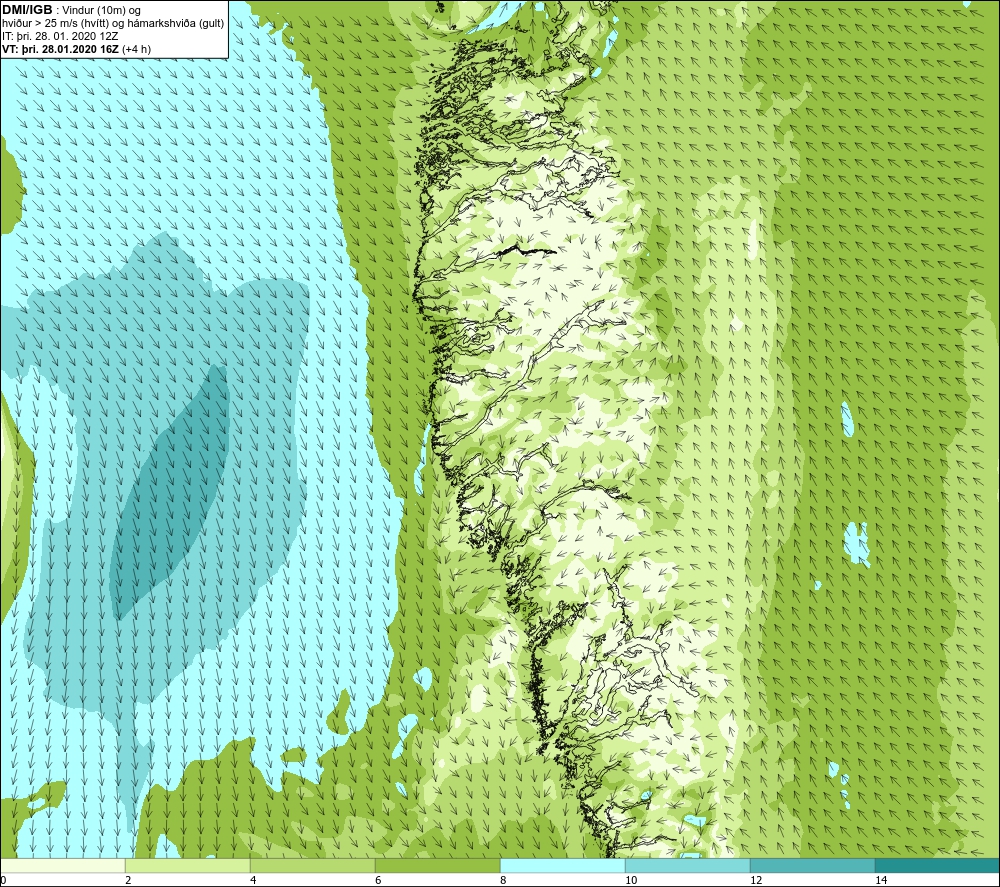Click the '(+4 h)' forecast offset text

pyautogui.click(x=136, y=49)
